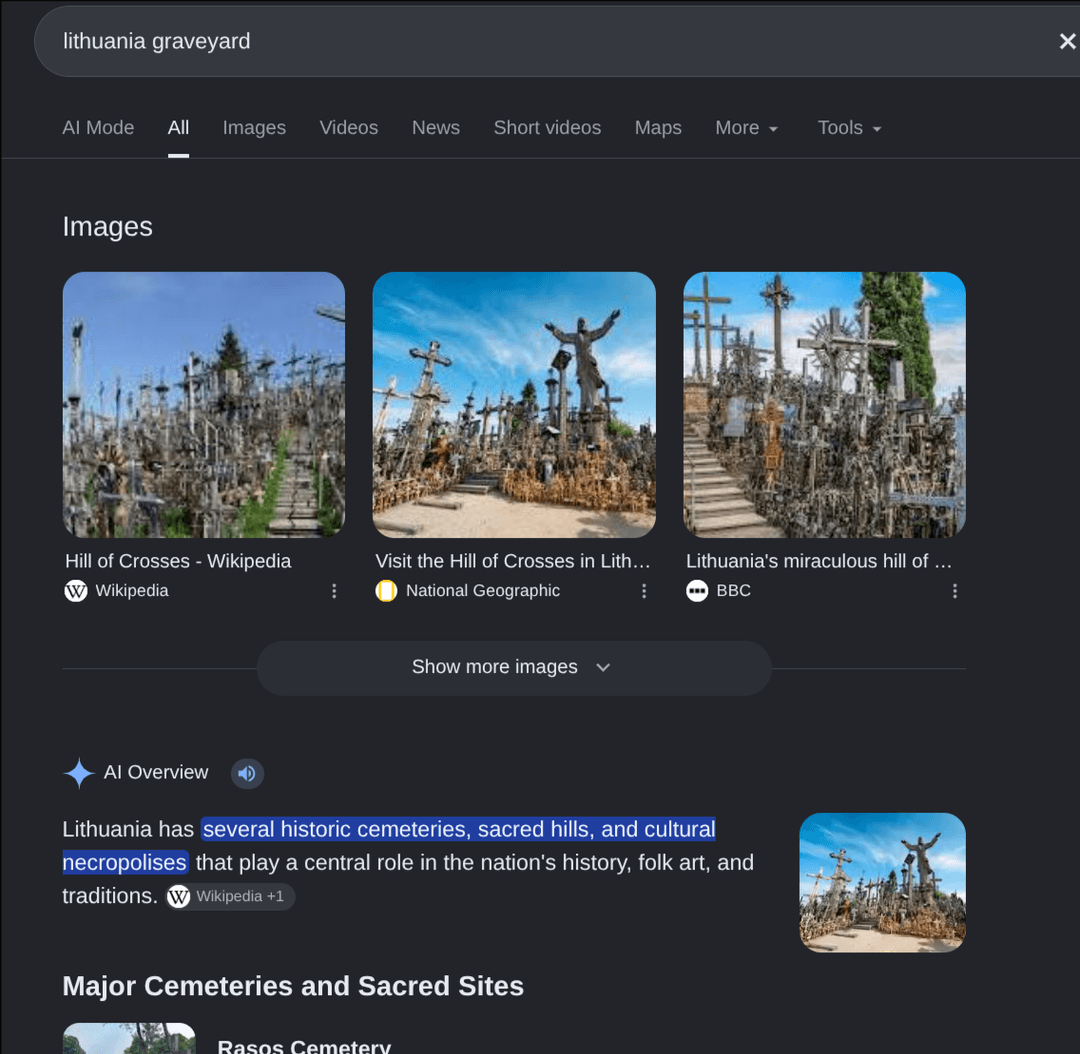
Task: Clear the search box with the X icon
Action: click(x=1067, y=41)
